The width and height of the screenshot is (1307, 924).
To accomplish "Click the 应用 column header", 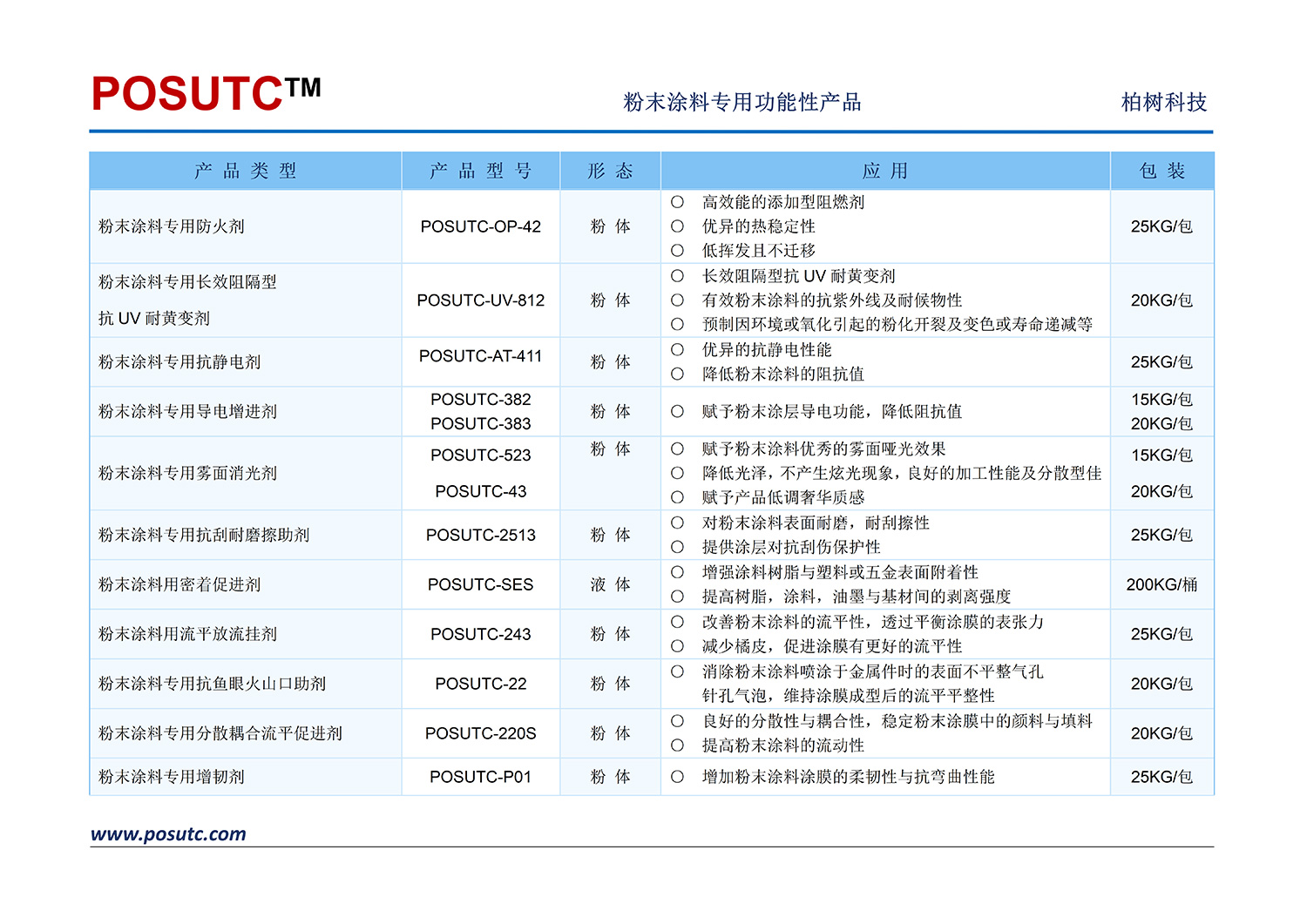I will [885, 171].
